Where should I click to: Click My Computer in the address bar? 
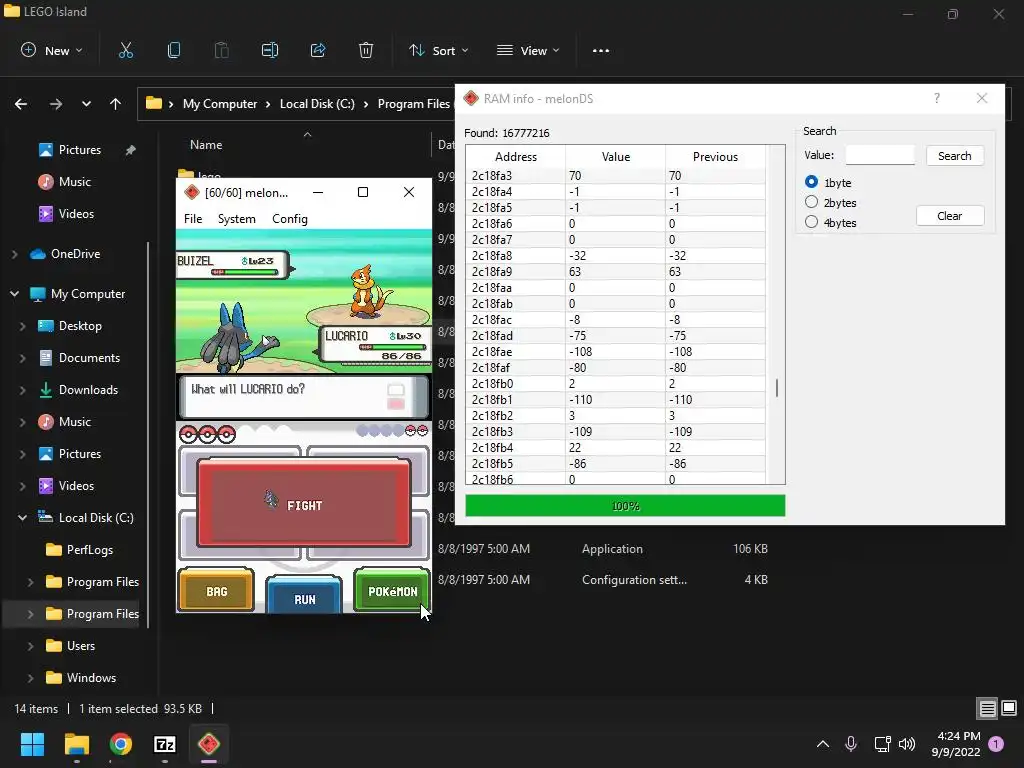[219, 104]
